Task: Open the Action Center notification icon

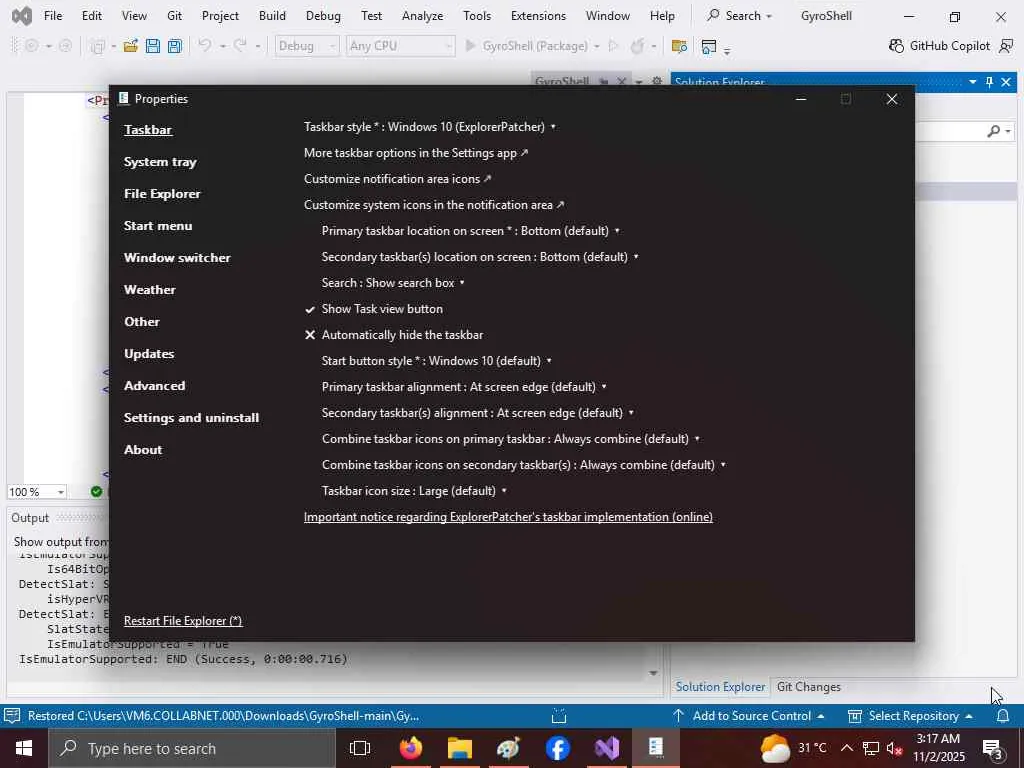Action: [x=994, y=748]
